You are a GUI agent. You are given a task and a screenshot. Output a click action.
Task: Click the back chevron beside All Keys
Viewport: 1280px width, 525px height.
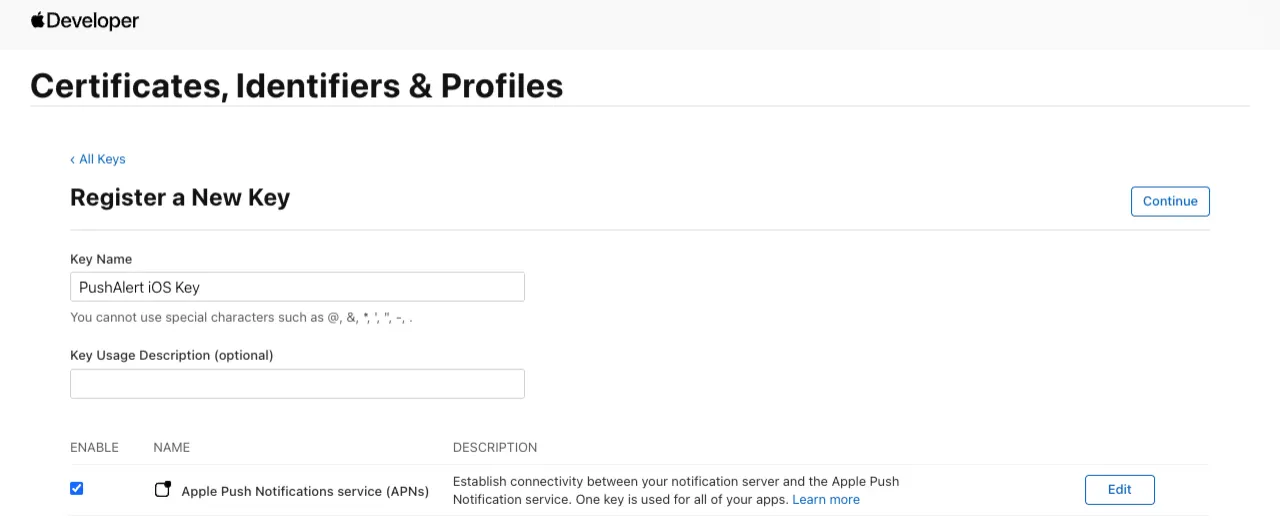pos(72,160)
